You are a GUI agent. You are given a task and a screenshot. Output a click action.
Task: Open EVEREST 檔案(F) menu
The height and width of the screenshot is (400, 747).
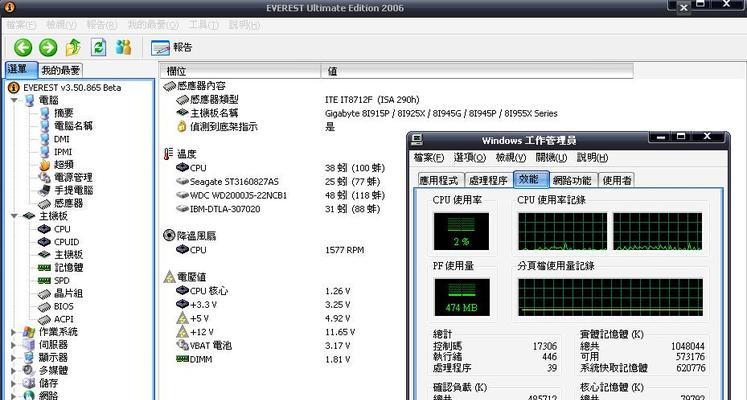point(21,25)
